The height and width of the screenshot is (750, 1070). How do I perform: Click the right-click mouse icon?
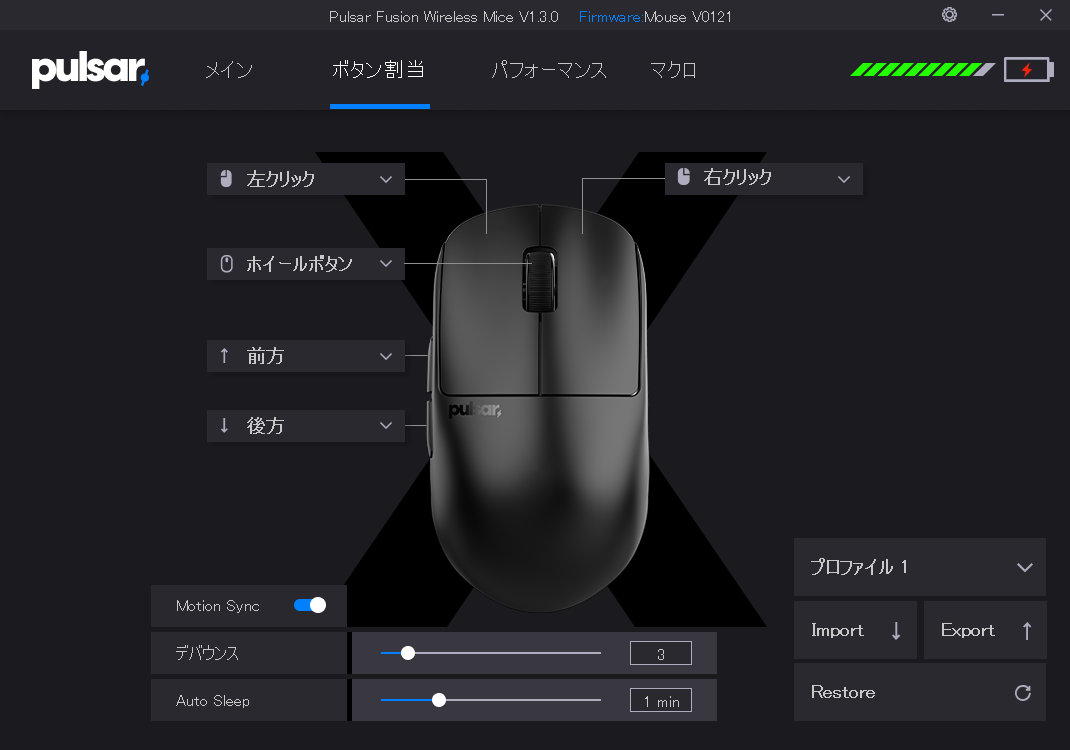coord(684,177)
